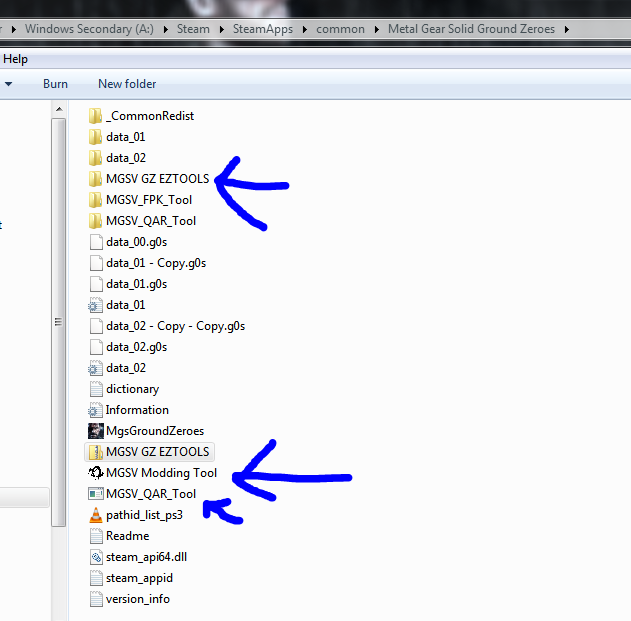Select the data_01 folder icon
Screen dimensions: 631x621
[x=95, y=137]
